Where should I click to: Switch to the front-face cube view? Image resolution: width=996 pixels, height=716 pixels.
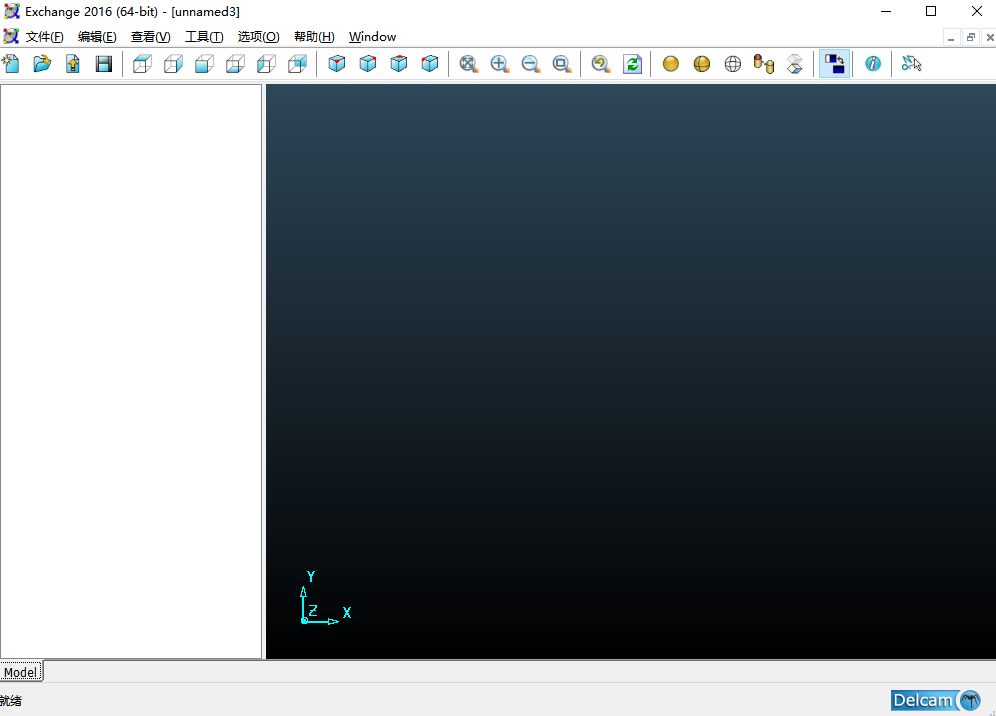pyautogui.click(x=205, y=64)
